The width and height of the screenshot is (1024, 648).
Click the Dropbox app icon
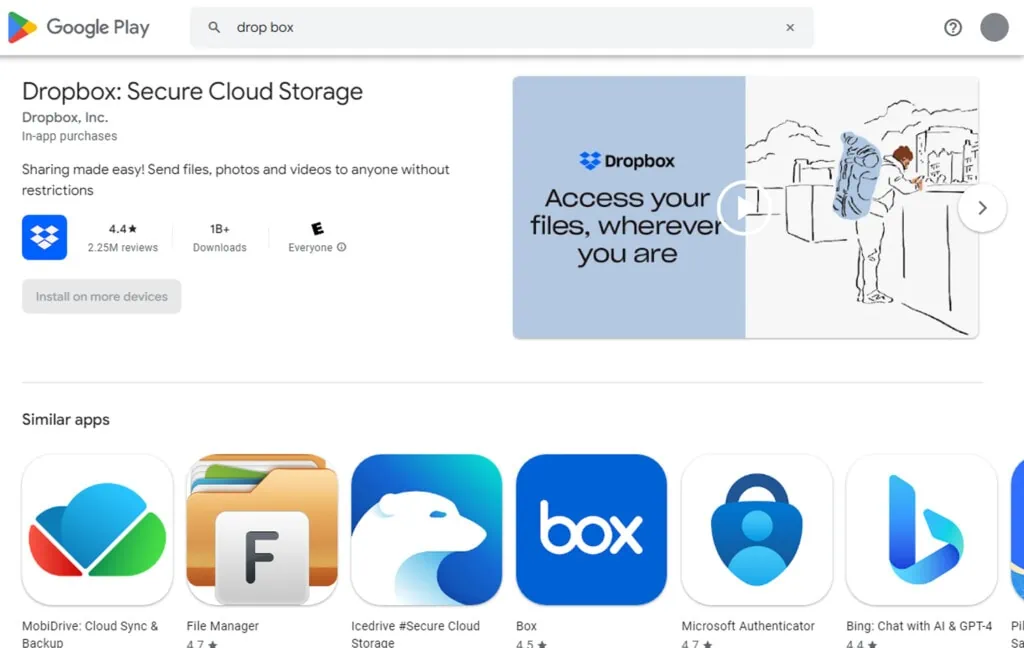(44, 237)
